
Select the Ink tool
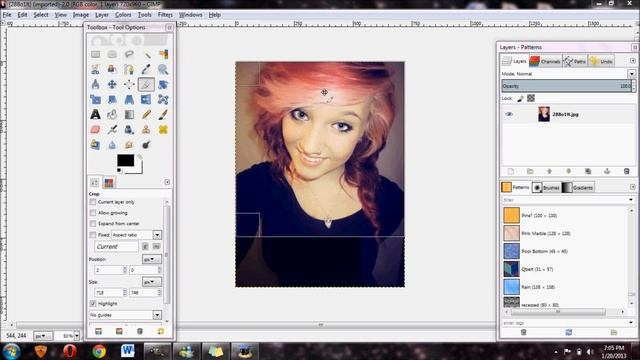[129, 130]
